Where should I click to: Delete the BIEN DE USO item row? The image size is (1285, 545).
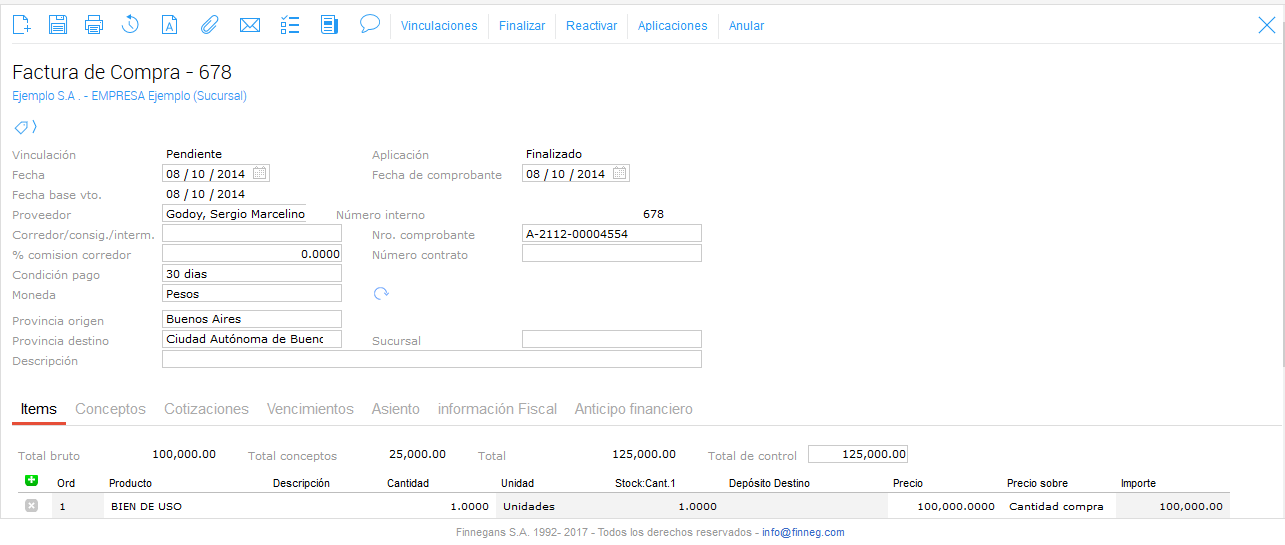pyautogui.click(x=31, y=506)
